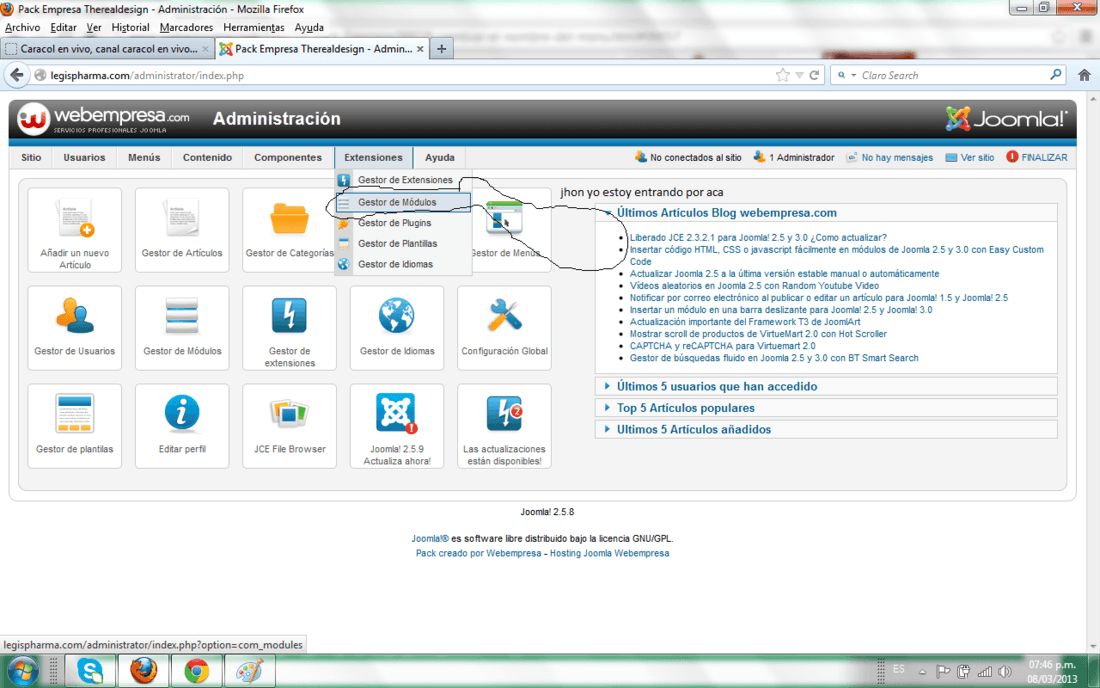The height and width of the screenshot is (688, 1100).
Task: Click search magnifier in Claro Search box
Action: 1055,74
